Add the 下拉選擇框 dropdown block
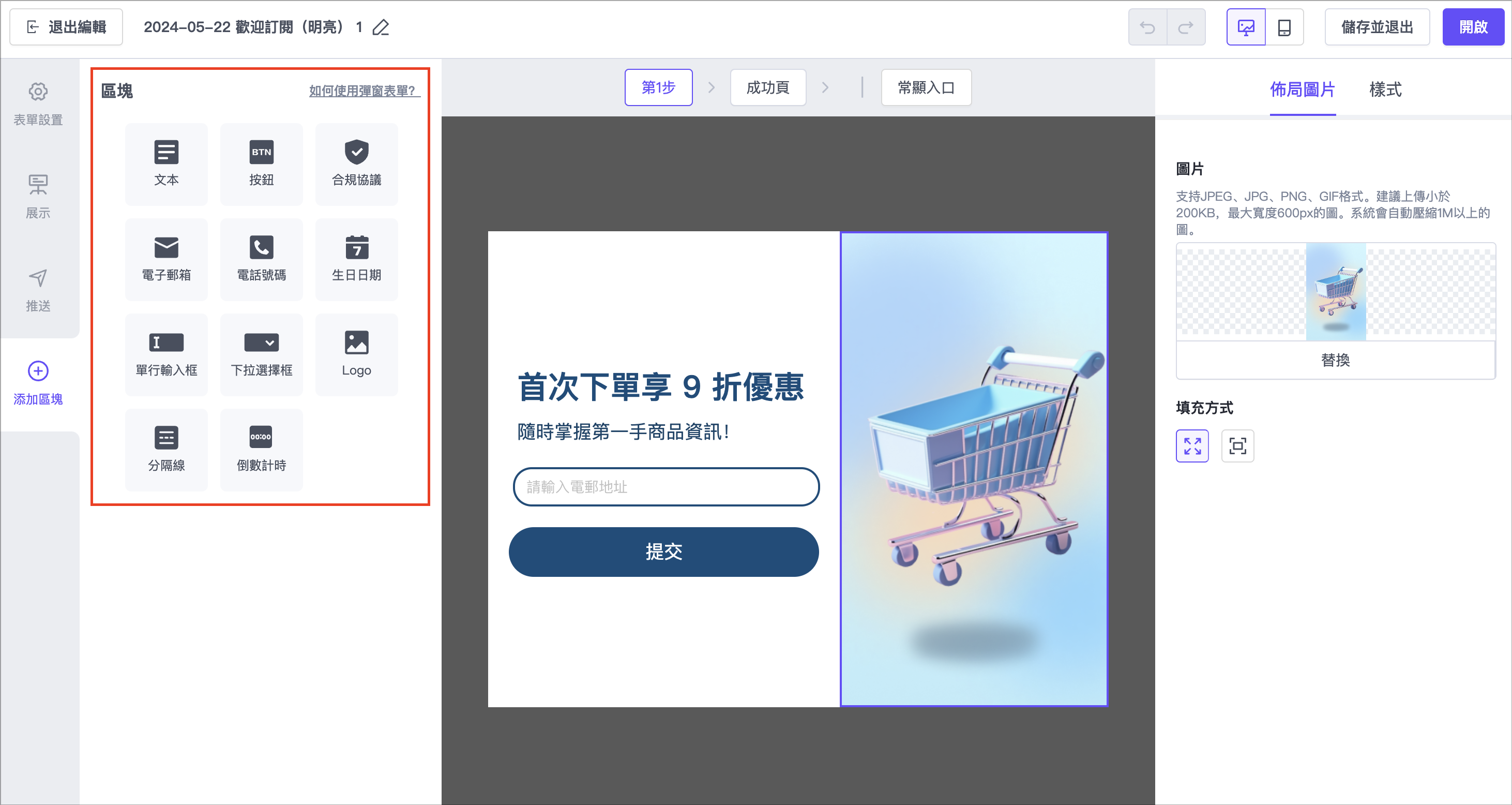 click(261, 354)
